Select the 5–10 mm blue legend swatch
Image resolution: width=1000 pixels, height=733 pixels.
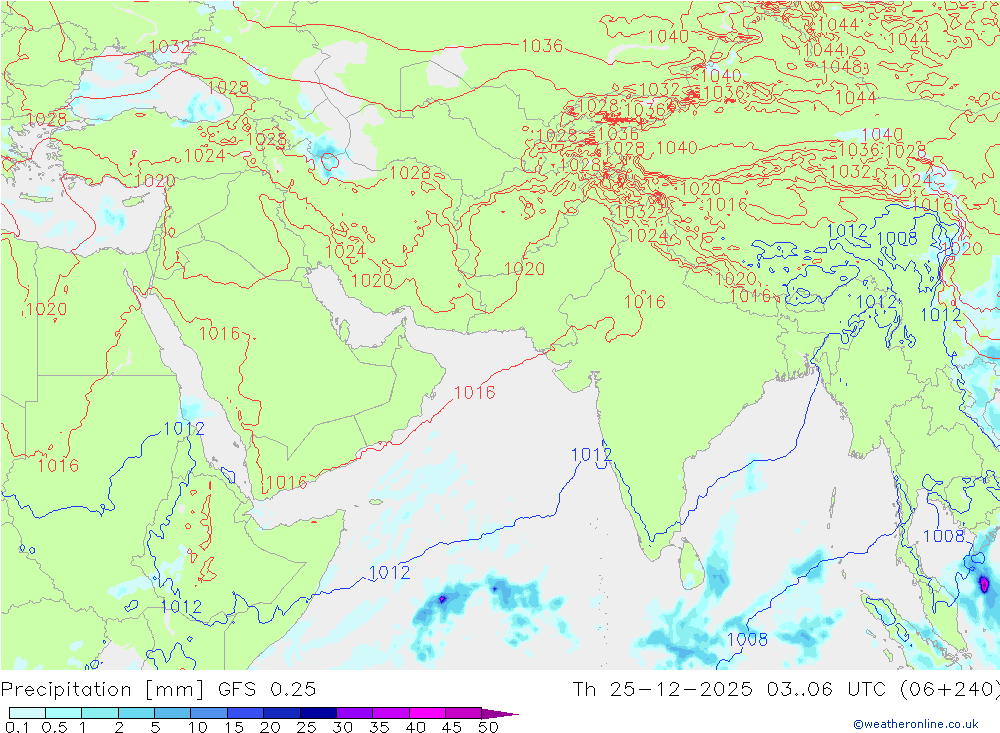(173, 713)
